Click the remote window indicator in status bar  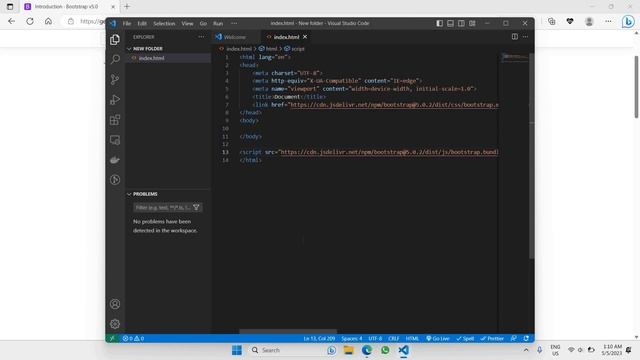pyautogui.click(x=112, y=338)
